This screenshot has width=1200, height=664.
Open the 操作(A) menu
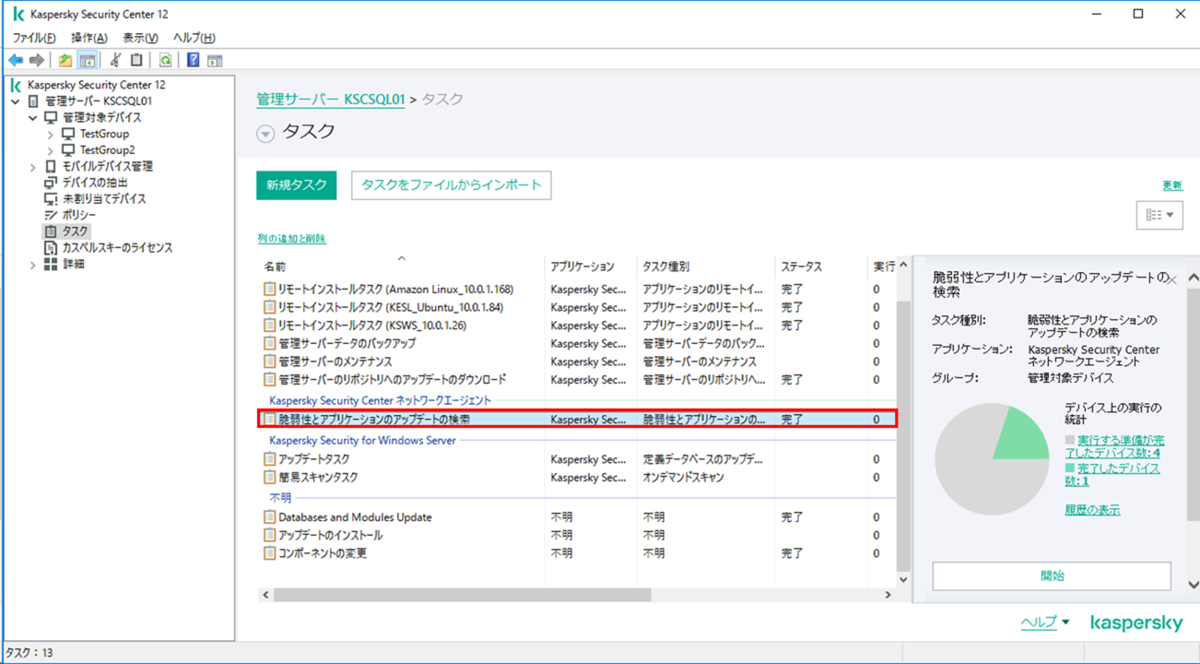point(89,37)
